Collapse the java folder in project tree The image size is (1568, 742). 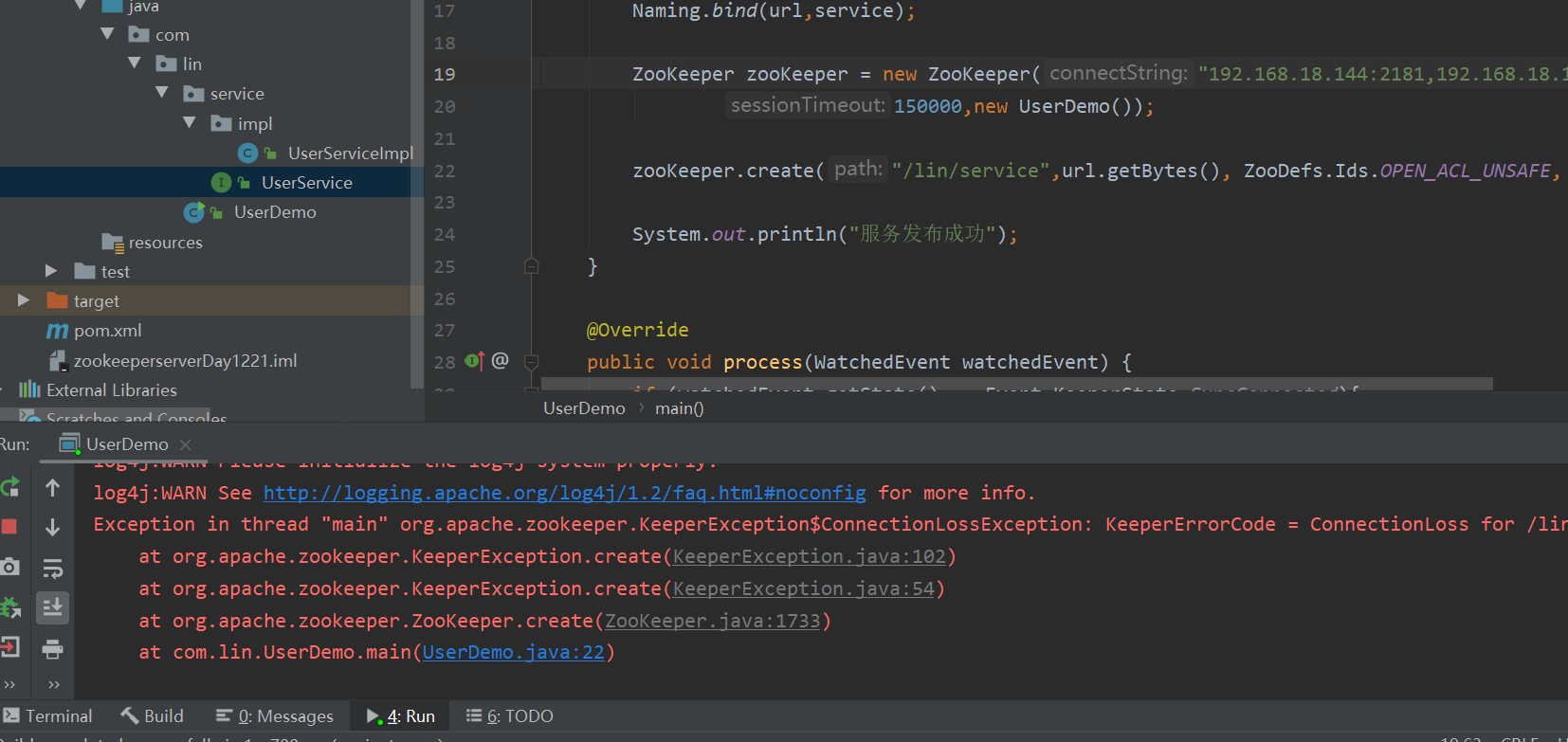coord(81,5)
